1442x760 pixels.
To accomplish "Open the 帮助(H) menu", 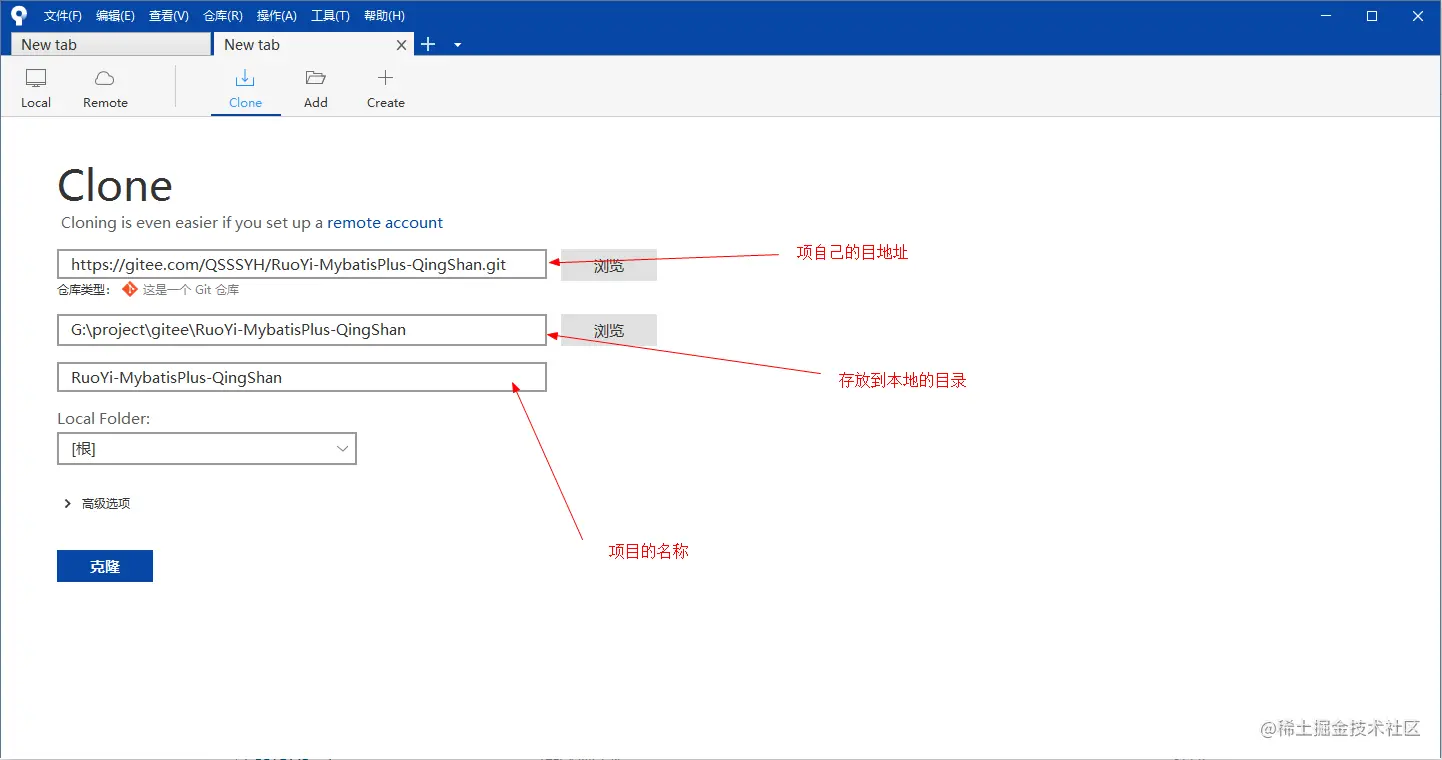I will tap(384, 16).
